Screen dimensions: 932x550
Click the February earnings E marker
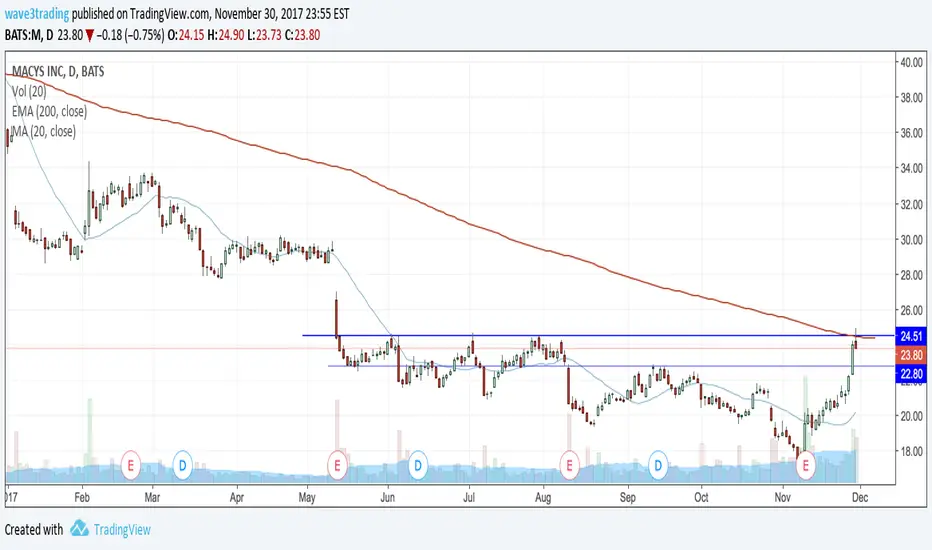[x=131, y=466]
